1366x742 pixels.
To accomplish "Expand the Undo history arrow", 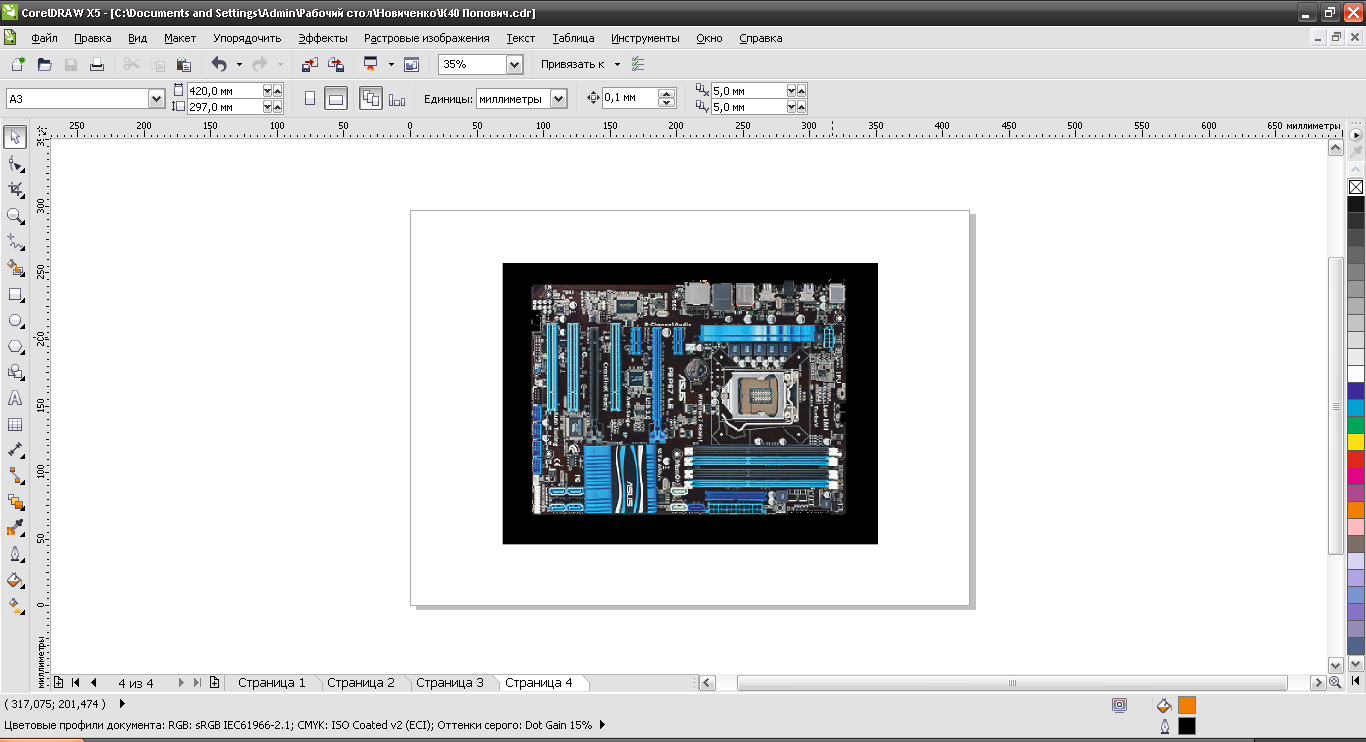I will point(239,64).
